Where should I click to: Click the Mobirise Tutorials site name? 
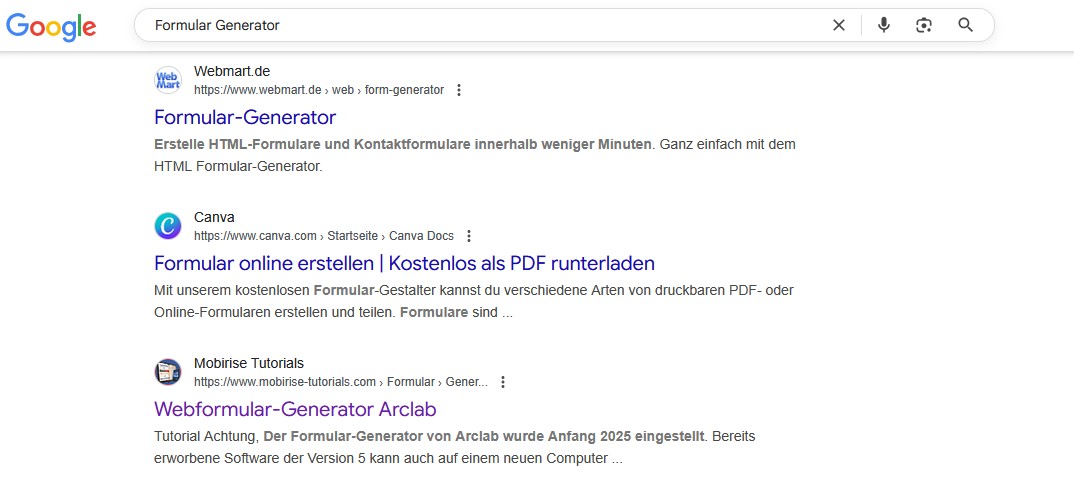click(x=249, y=363)
